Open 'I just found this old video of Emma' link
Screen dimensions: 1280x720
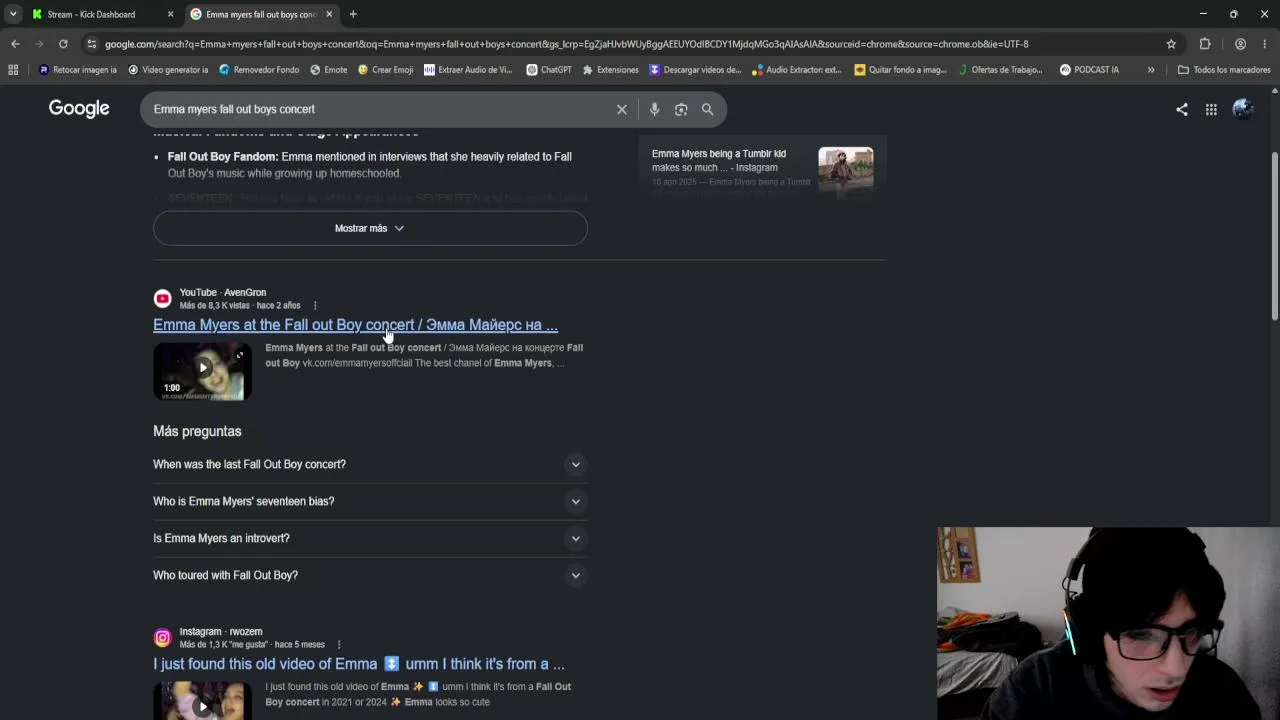tap(359, 664)
